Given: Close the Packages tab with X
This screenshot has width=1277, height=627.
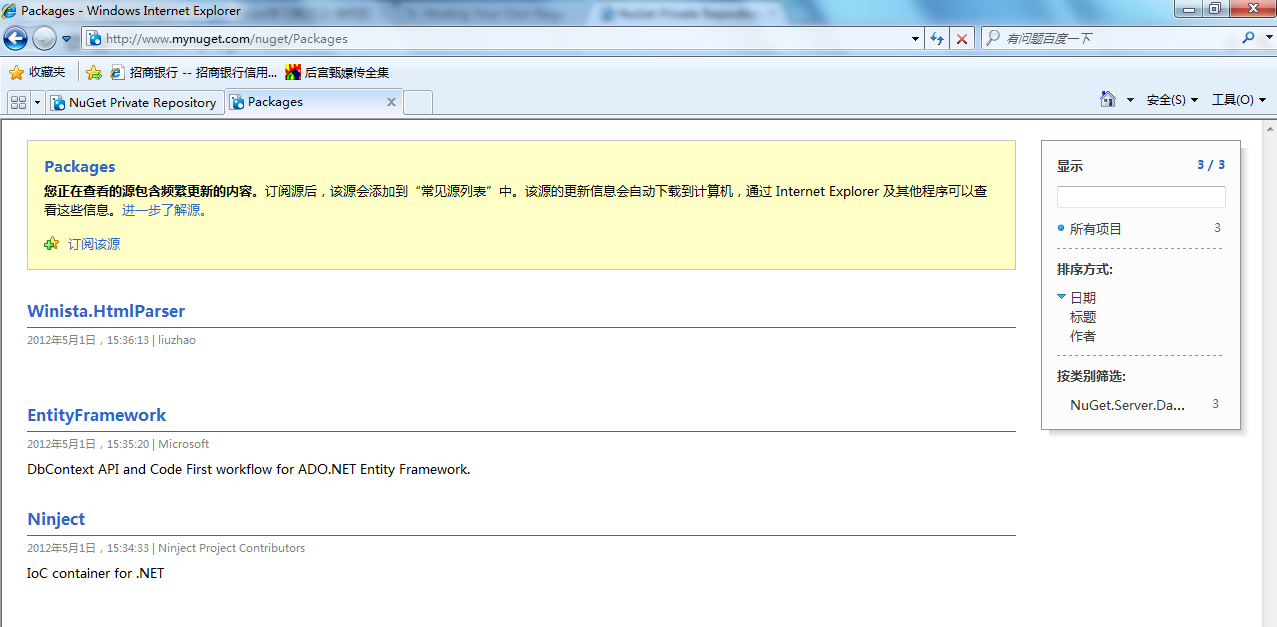Looking at the screenshot, I should pos(391,102).
